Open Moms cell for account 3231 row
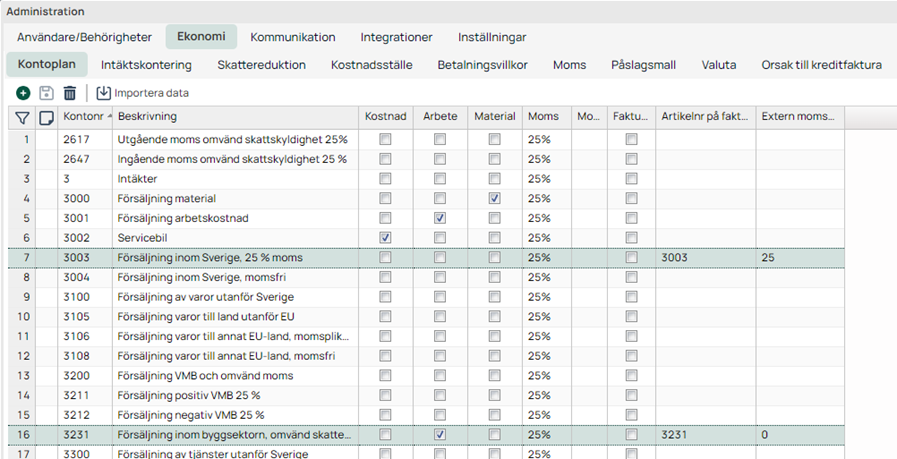Screen dimensions: 897x459 [546, 434]
